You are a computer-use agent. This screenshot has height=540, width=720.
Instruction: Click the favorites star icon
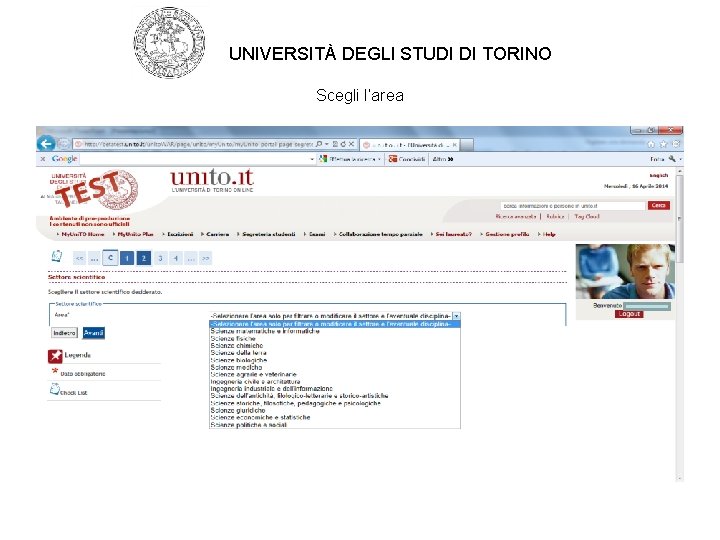tap(664, 144)
